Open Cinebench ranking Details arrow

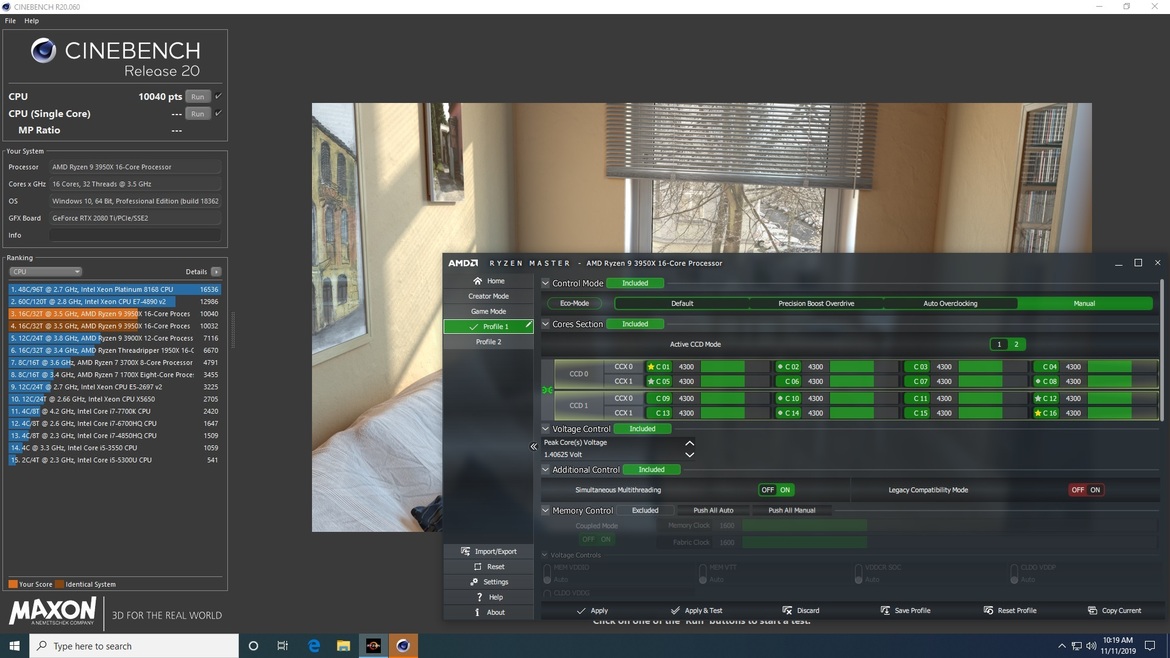[x=216, y=272]
